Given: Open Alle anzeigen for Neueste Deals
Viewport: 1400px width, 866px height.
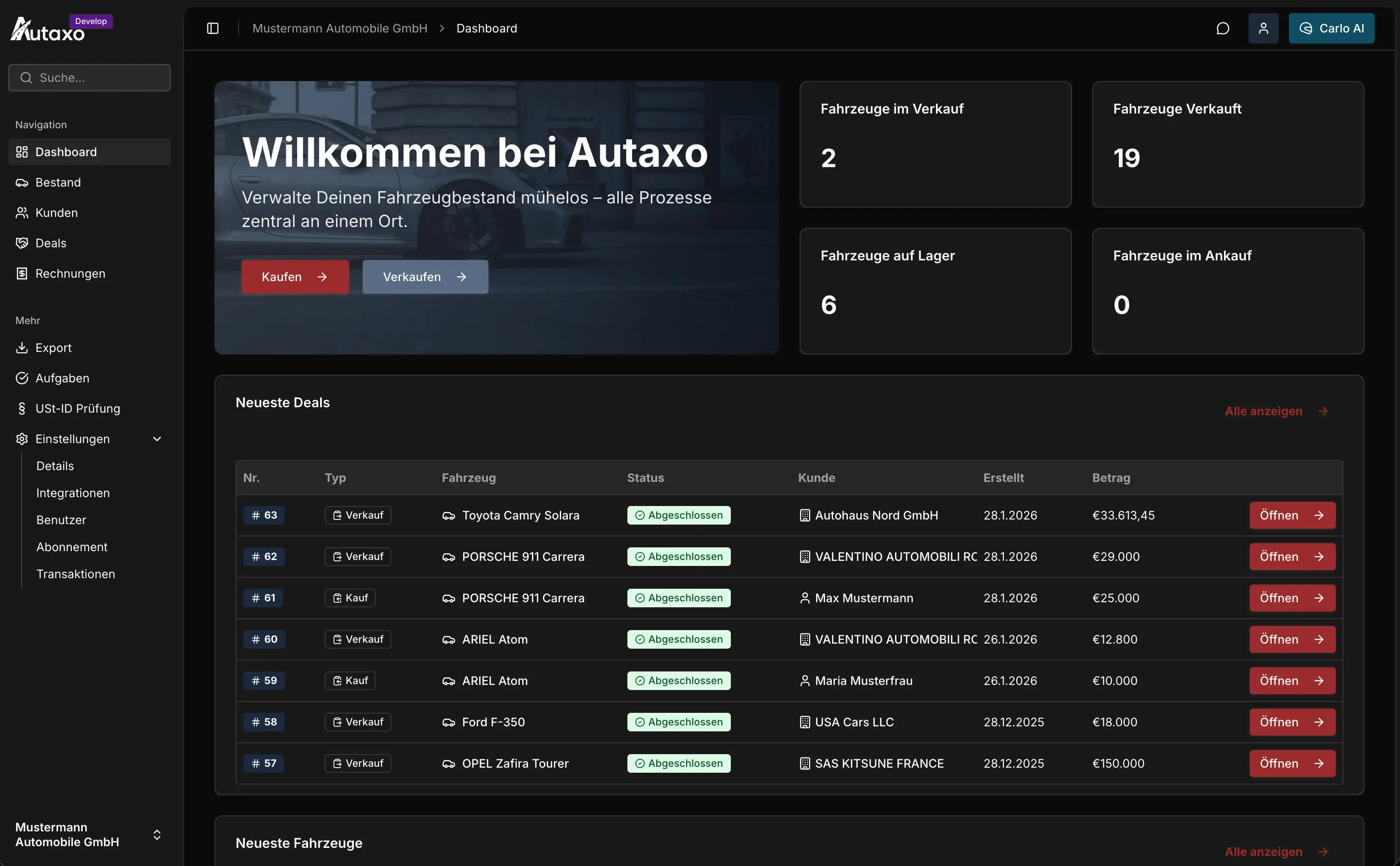Looking at the screenshot, I should (1276, 411).
